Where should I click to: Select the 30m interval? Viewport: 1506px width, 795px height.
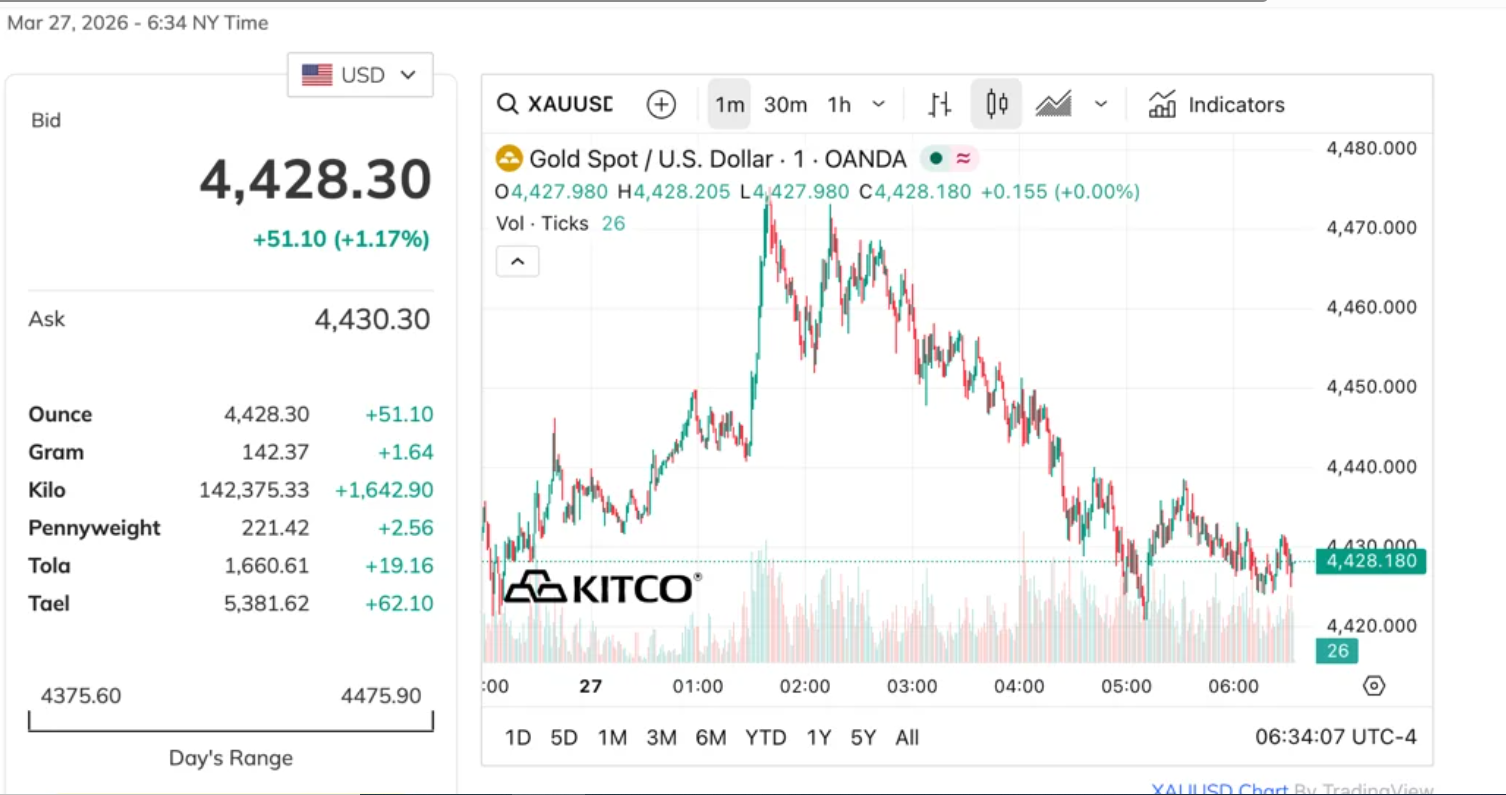(x=785, y=104)
